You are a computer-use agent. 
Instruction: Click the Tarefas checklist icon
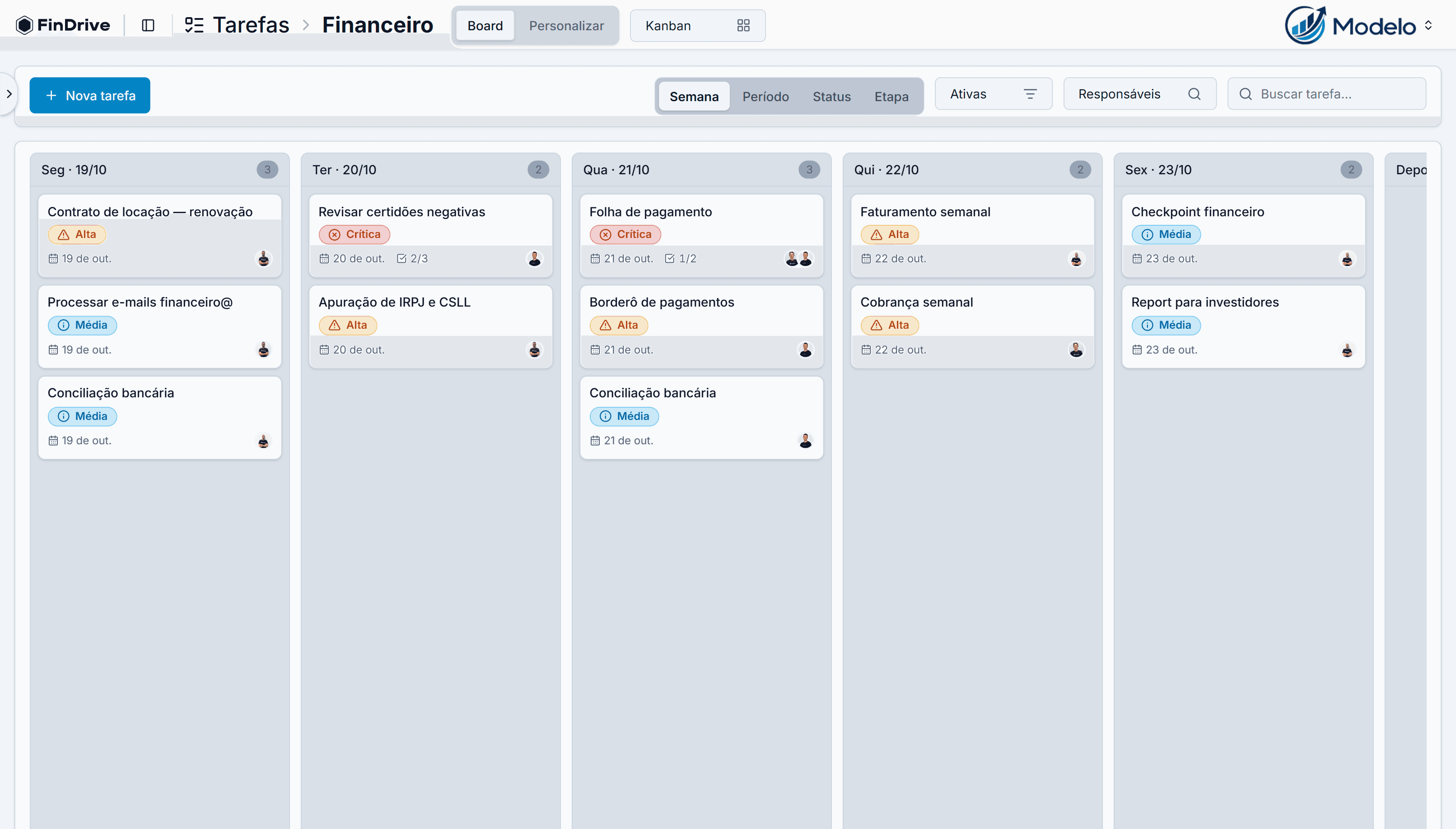(194, 25)
